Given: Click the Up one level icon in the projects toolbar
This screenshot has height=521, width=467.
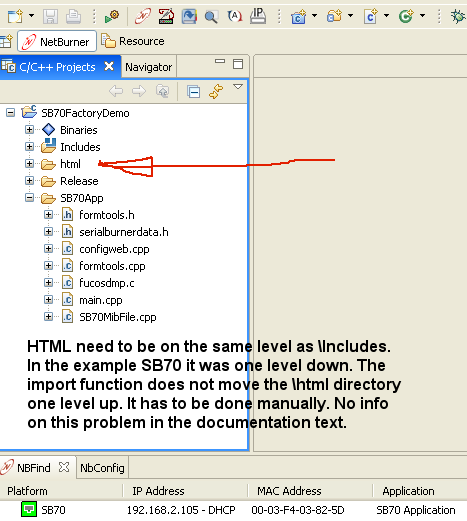Looking at the screenshot, I should coord(163,91).
